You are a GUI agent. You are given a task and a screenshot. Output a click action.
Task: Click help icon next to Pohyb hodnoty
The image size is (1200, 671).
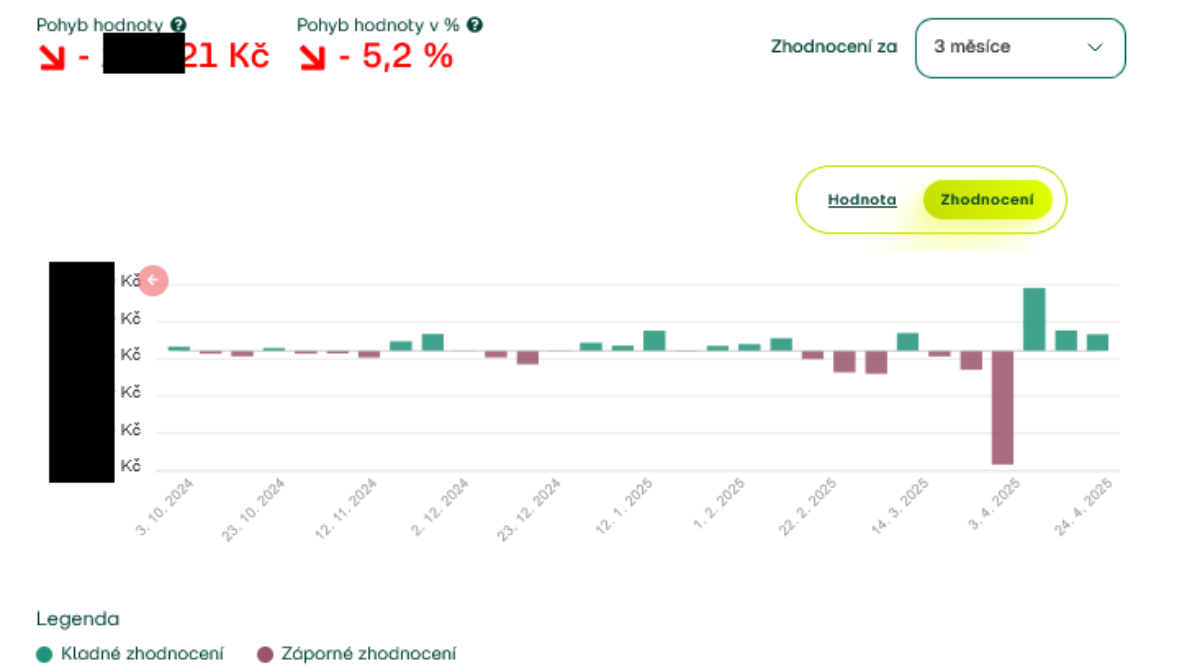coord(178,25)
